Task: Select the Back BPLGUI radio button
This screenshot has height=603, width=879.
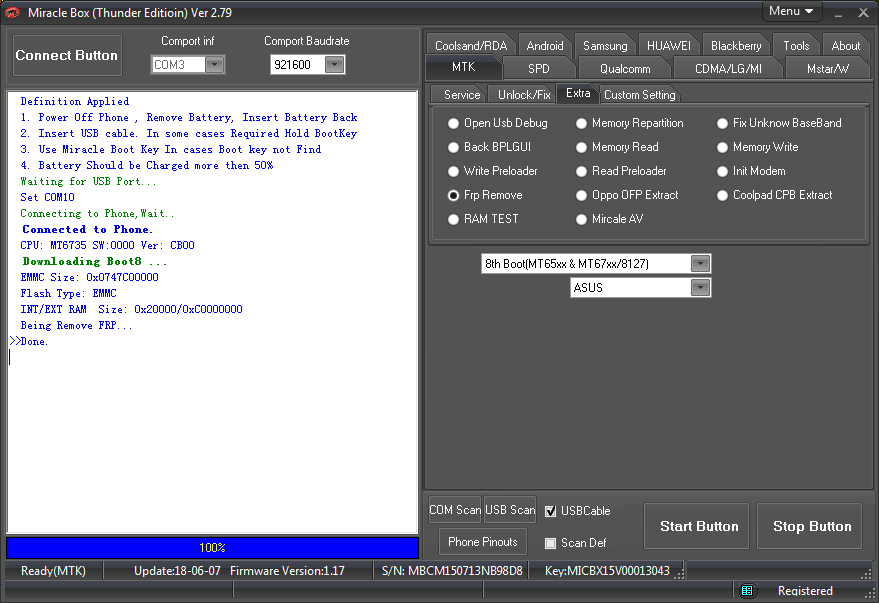Action: click(454, 147)
